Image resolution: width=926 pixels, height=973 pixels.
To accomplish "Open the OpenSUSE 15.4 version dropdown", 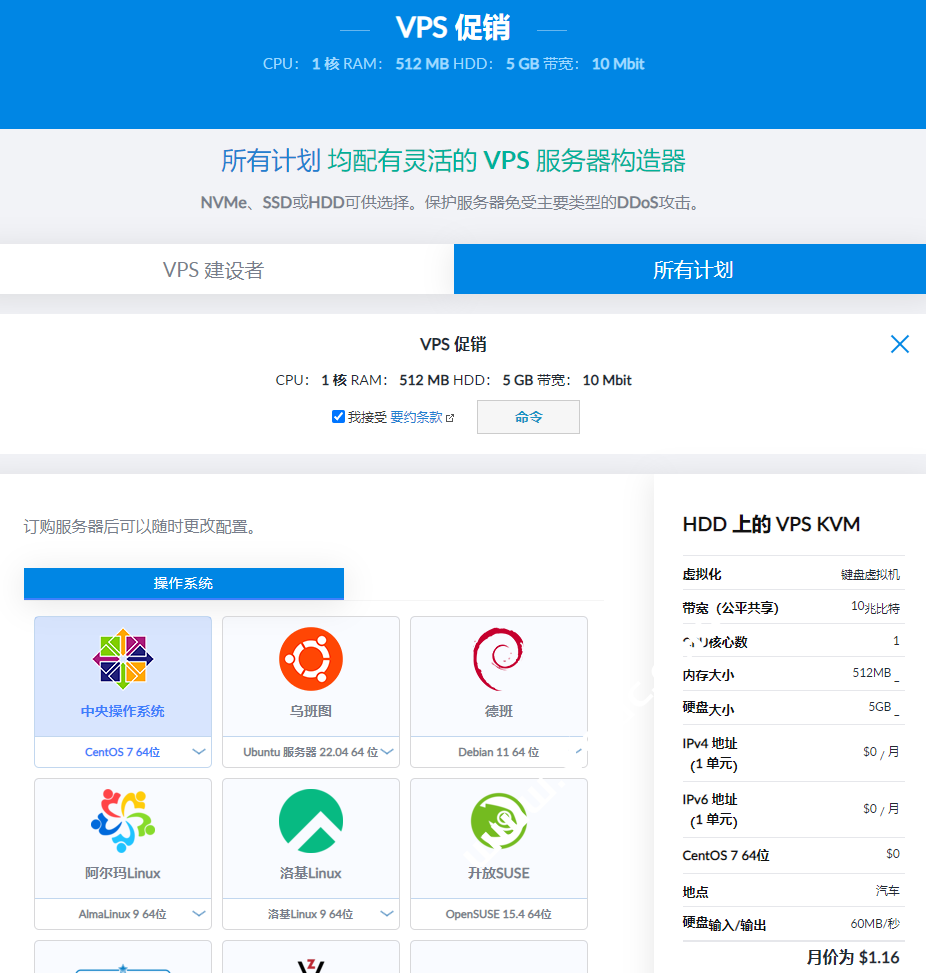I will (x=498, y=913).
